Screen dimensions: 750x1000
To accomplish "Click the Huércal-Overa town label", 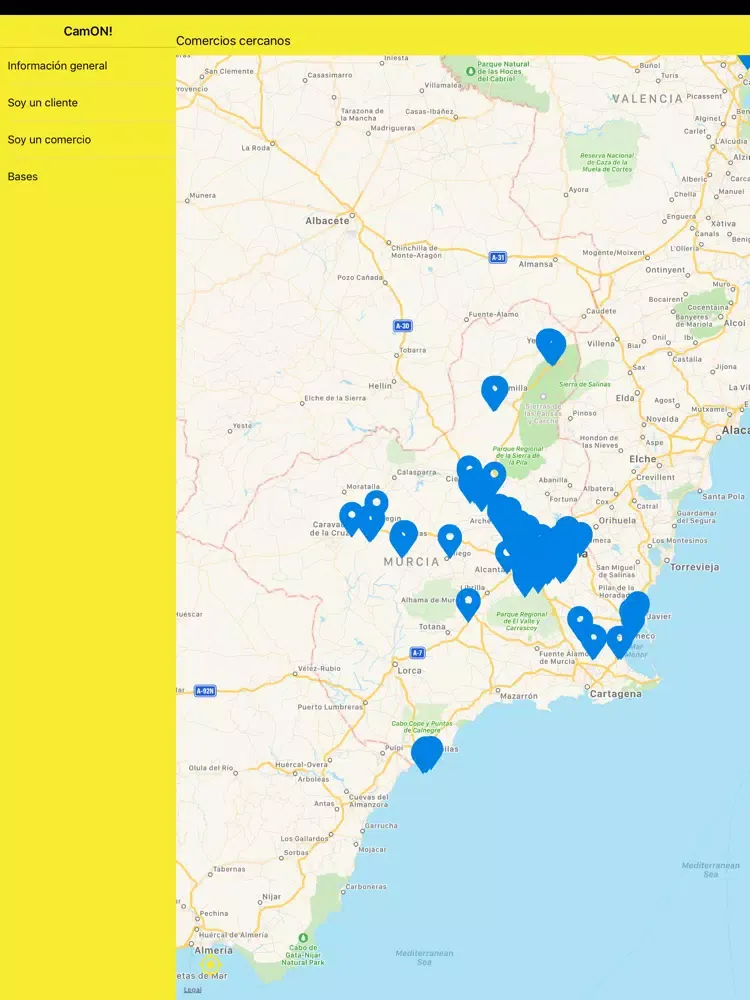I will tap(301, 764).
